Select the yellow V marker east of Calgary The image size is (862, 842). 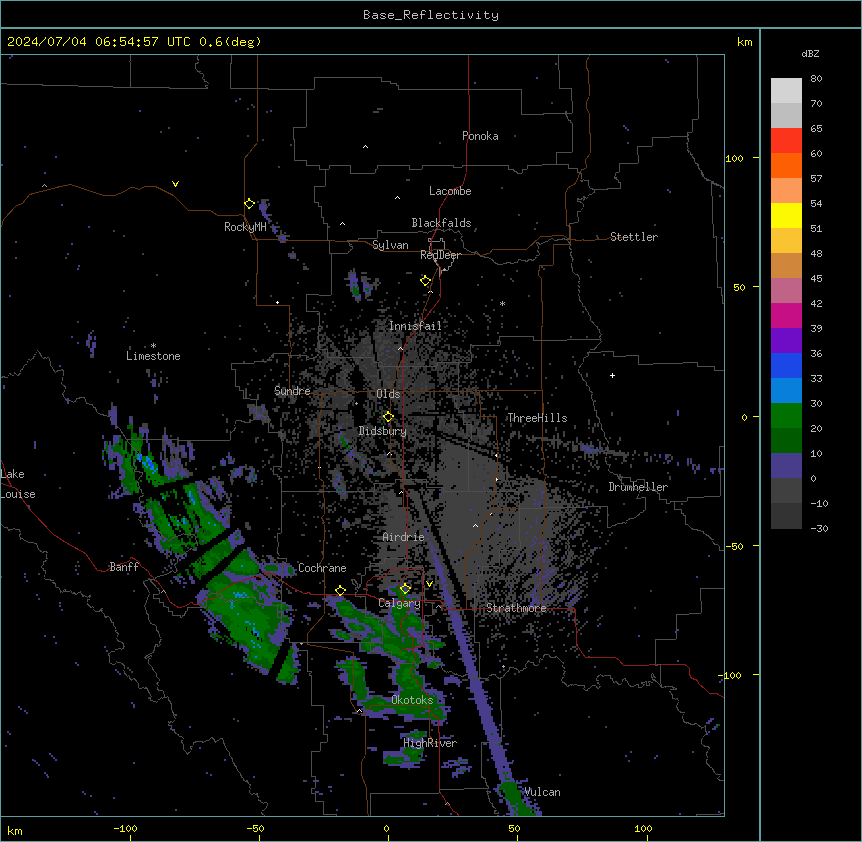click(429, 584)
